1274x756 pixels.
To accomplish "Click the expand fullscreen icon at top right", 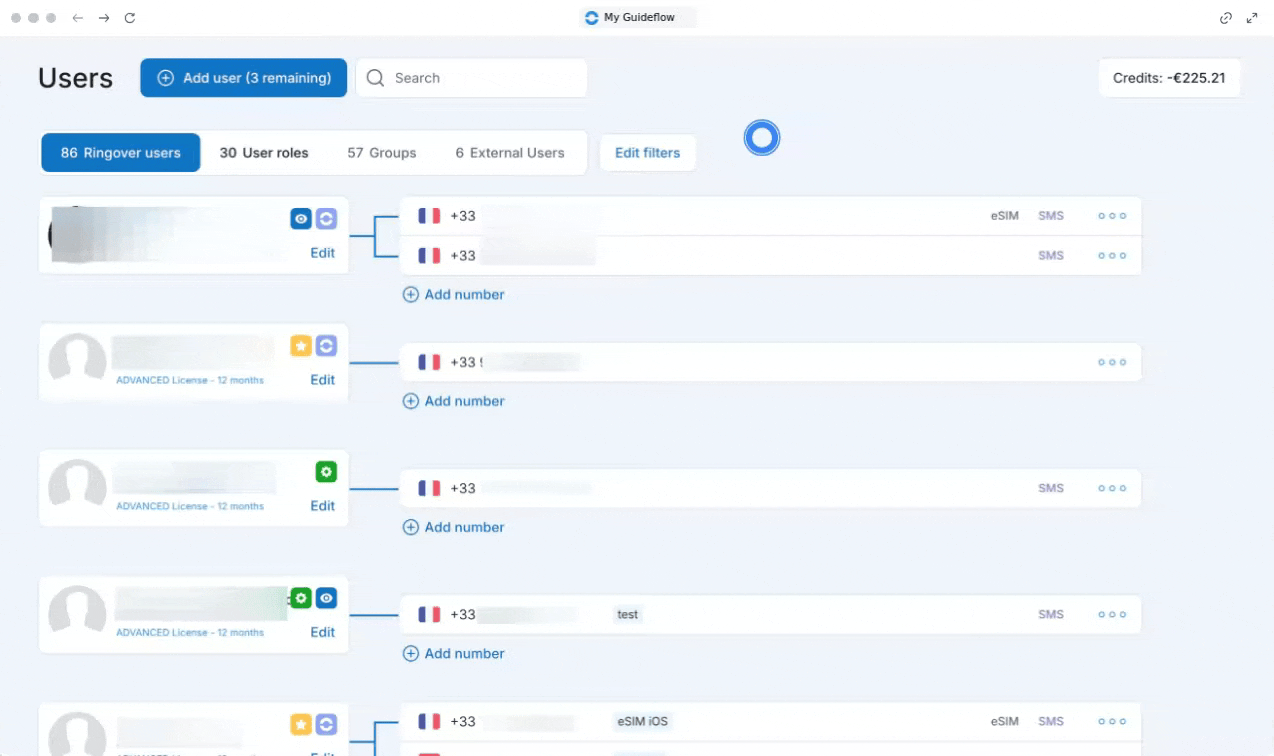I will click(1252, 18).
